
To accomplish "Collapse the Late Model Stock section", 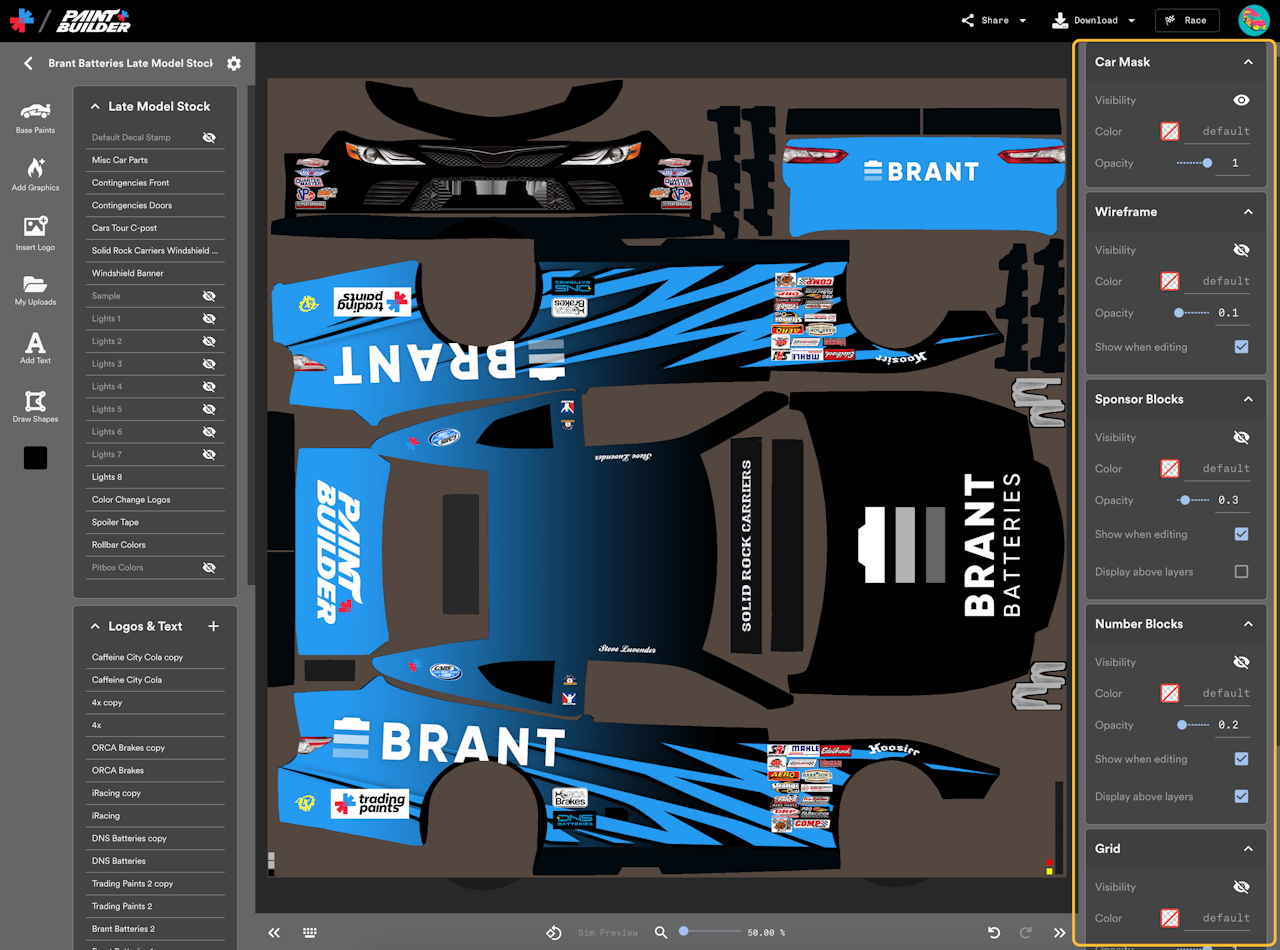I will (96, 106).
